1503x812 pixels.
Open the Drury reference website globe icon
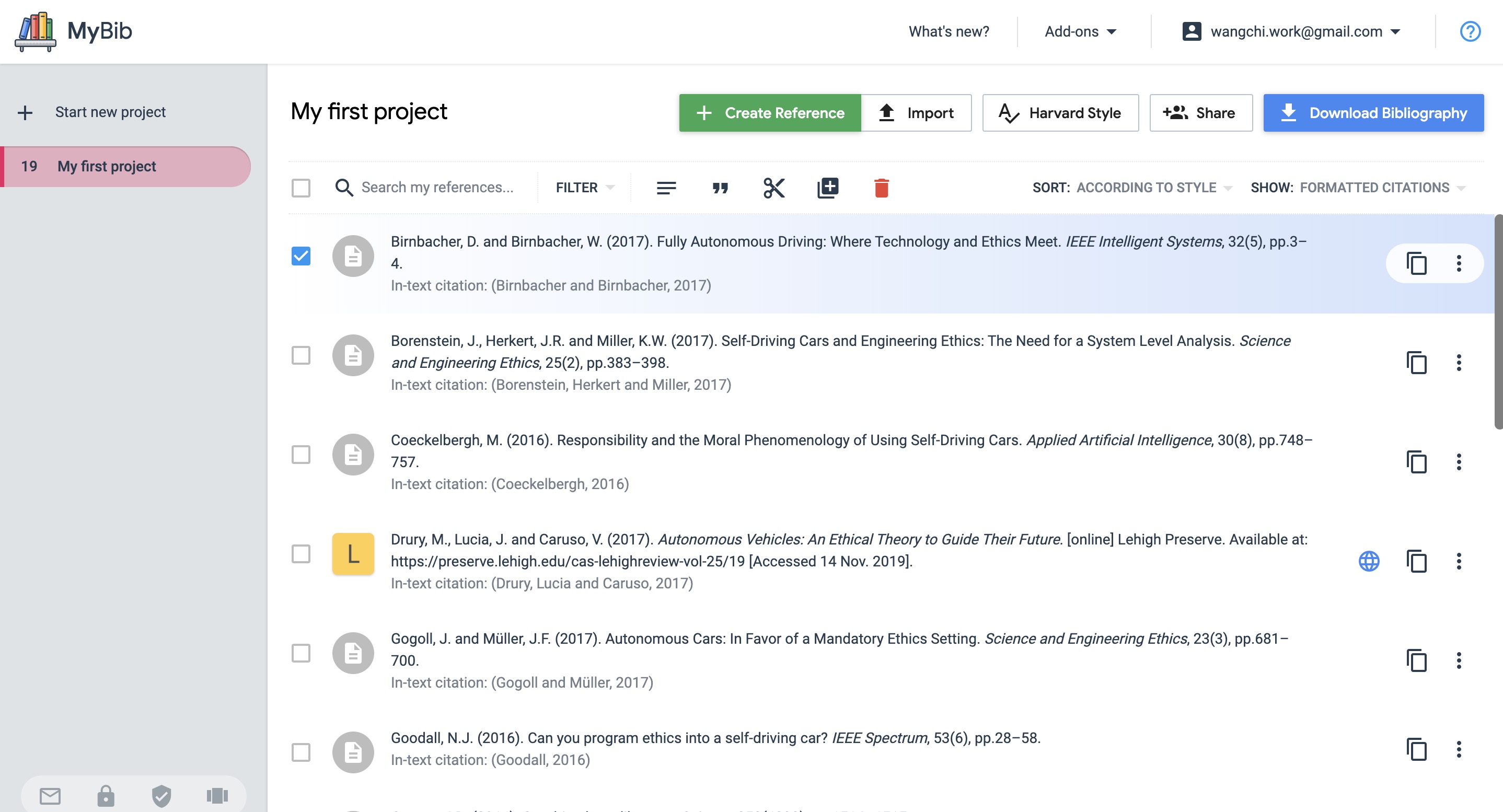tap(1369, 561)
